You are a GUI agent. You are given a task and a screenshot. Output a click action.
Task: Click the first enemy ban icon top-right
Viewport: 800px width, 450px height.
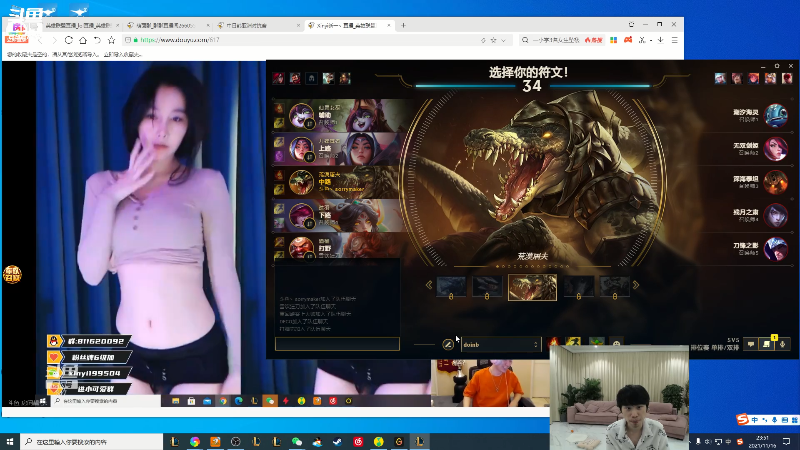(720, 78)
